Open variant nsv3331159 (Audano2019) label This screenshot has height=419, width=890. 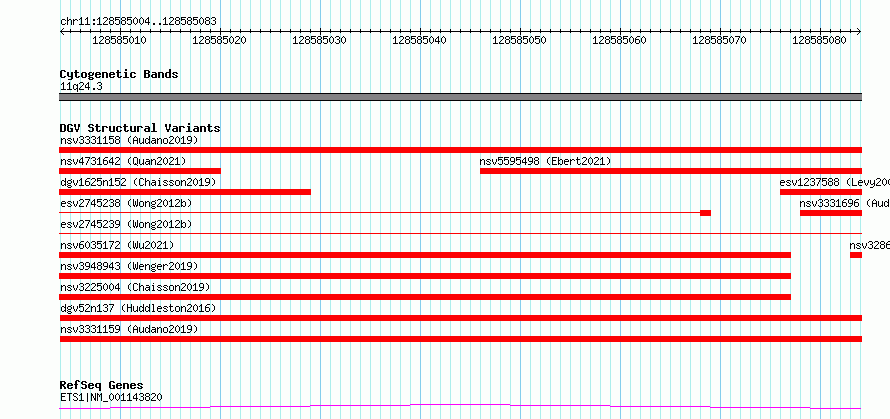click(129, 329)
